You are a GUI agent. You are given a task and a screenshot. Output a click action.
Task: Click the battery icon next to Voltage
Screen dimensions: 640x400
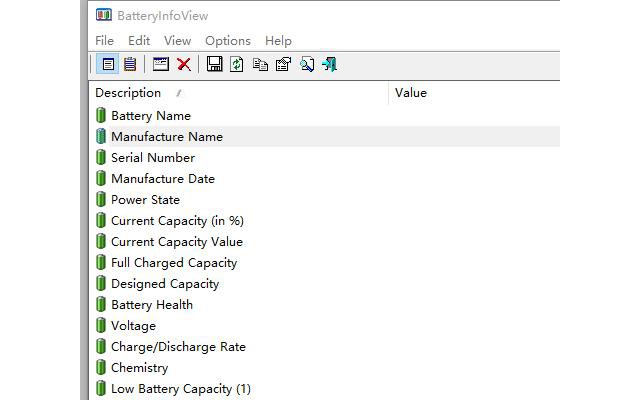tap(101, 326)
